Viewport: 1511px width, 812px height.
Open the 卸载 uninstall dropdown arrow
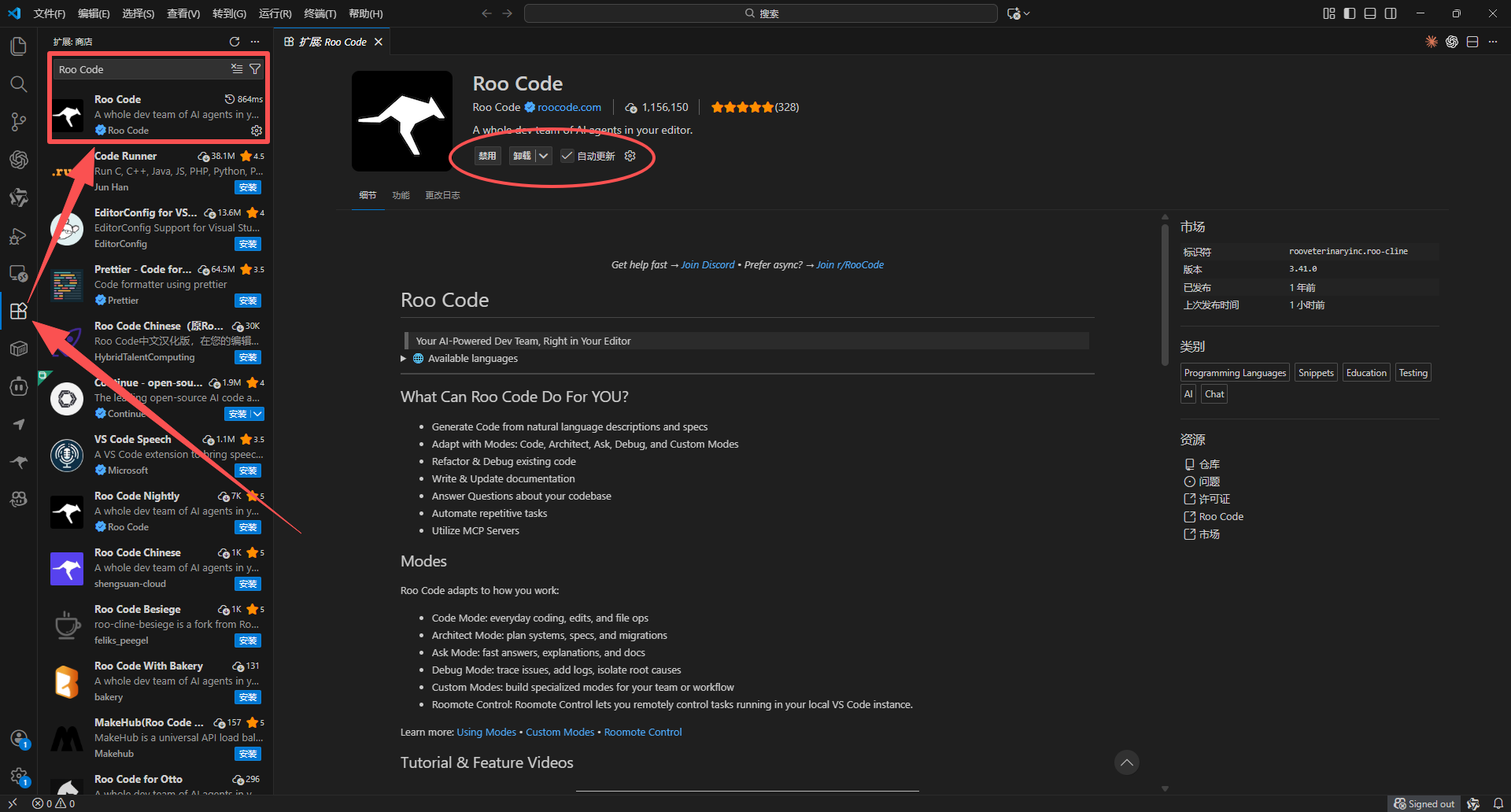point(543,156)
